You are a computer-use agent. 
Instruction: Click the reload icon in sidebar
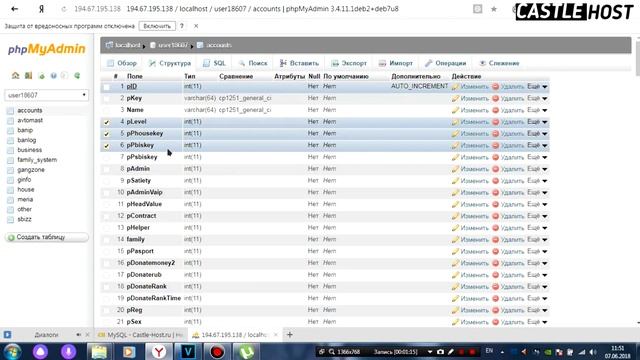[x=77, y=76]
